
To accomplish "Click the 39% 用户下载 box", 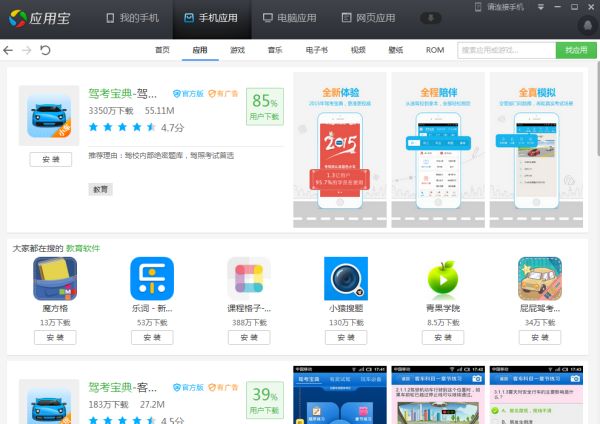I will [x=265, y=400].
